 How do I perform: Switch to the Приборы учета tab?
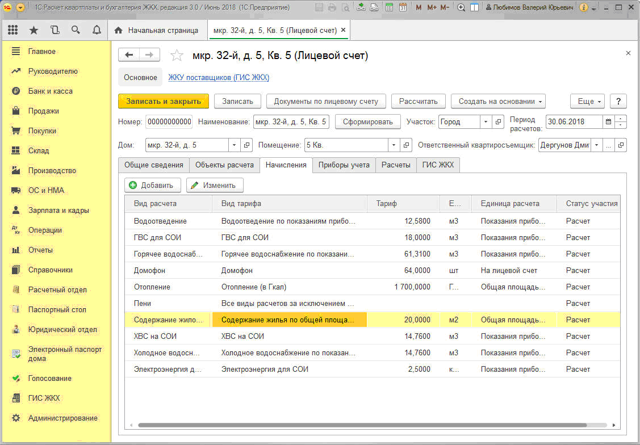point(344,165)
